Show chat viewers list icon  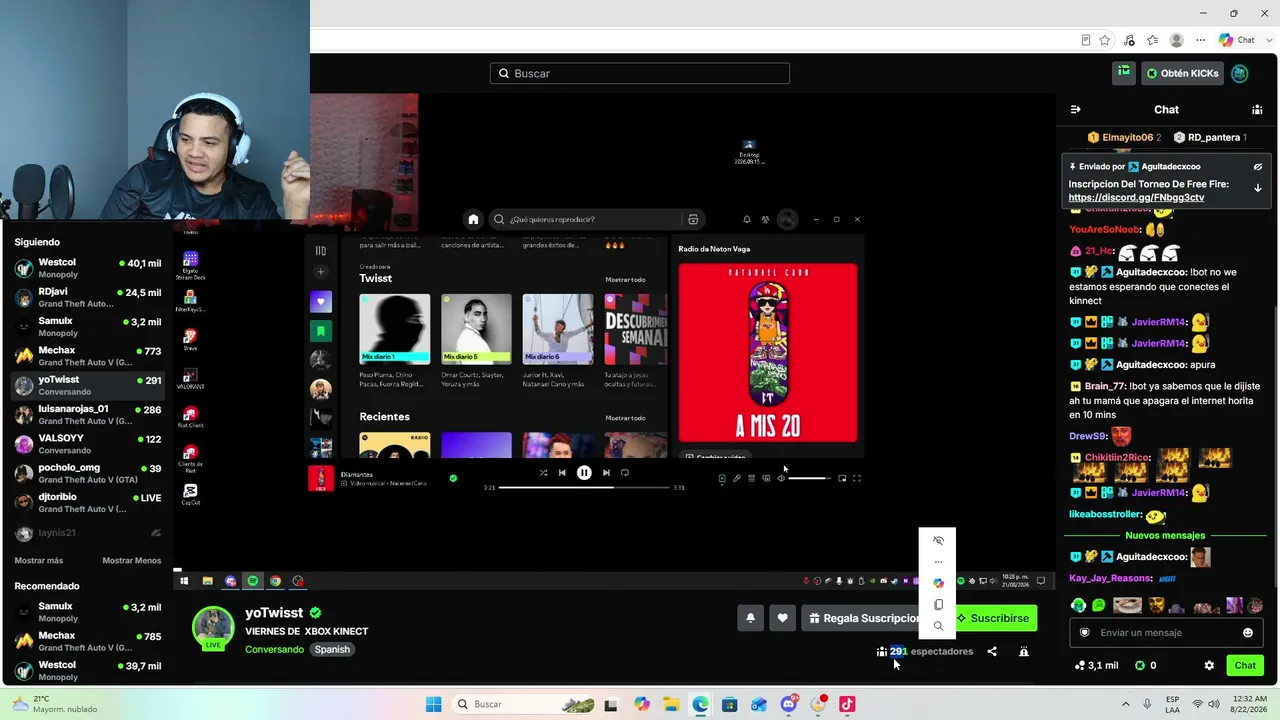click(1257, 110)
